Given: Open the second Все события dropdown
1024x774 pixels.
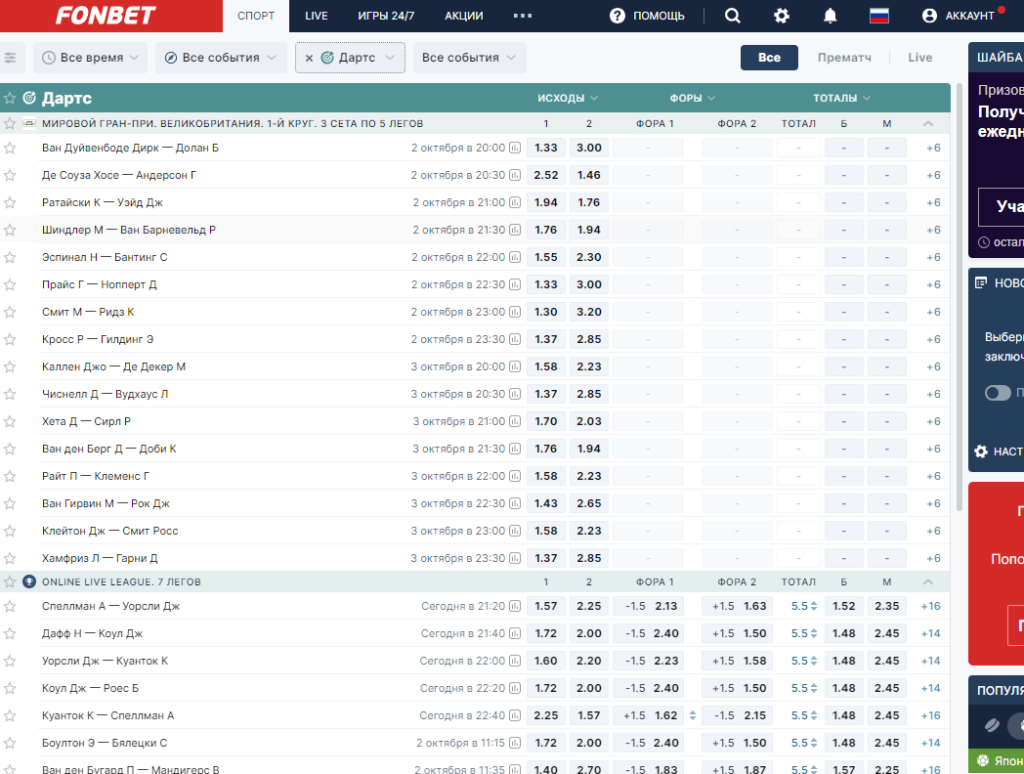Looking at the screenshot, I should coord(470,57).
